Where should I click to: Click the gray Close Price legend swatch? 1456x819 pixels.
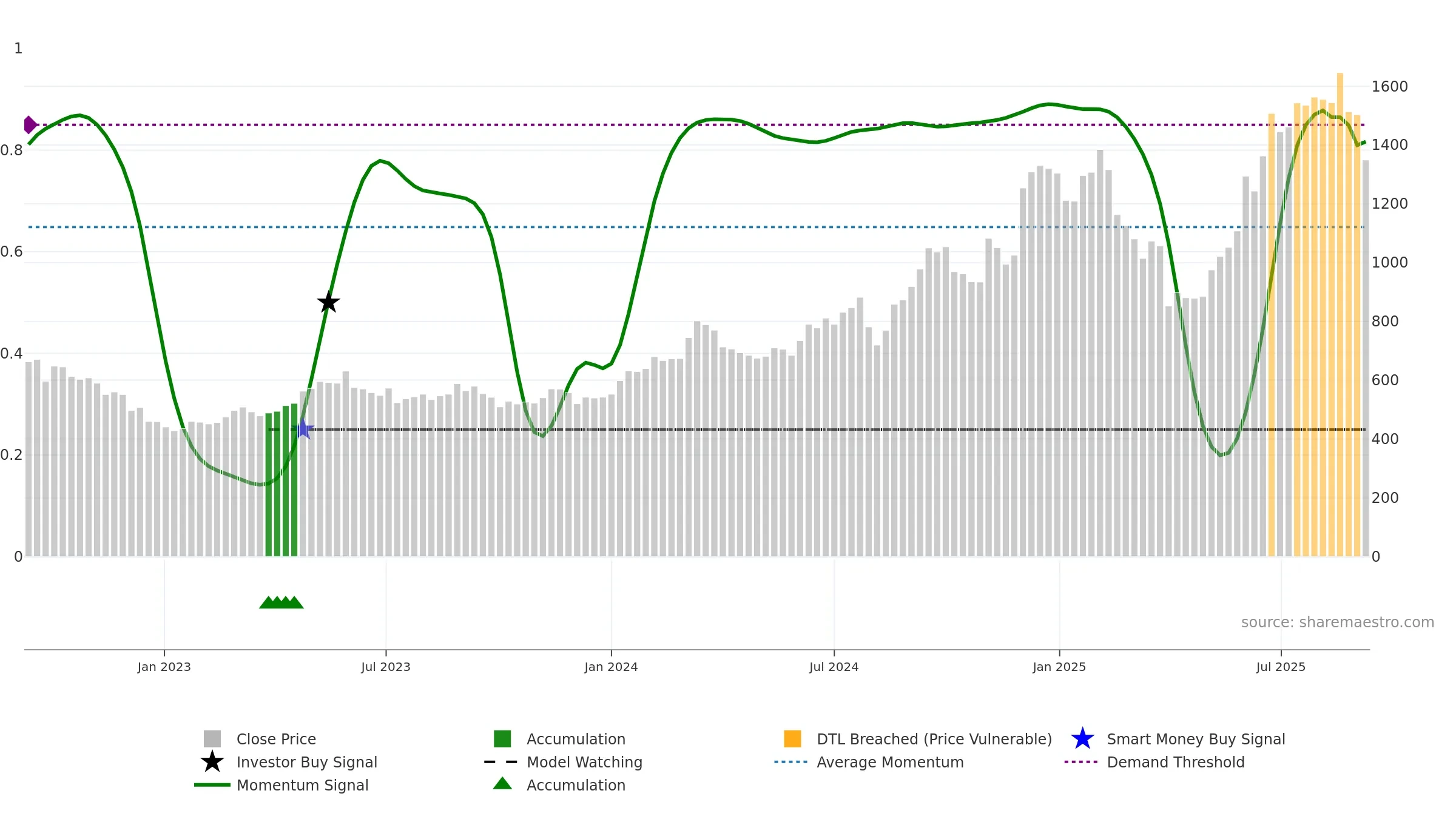click(212, 739)
